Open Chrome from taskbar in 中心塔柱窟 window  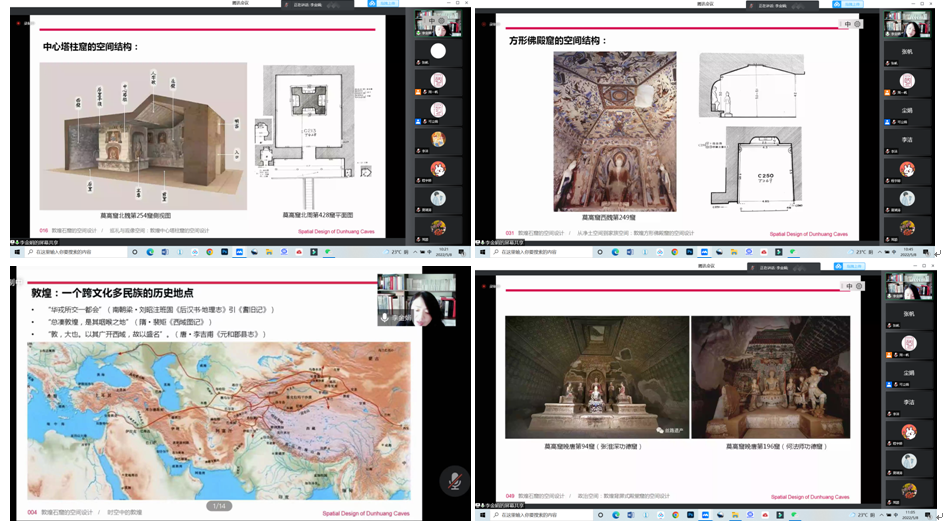tap(210, 252)
